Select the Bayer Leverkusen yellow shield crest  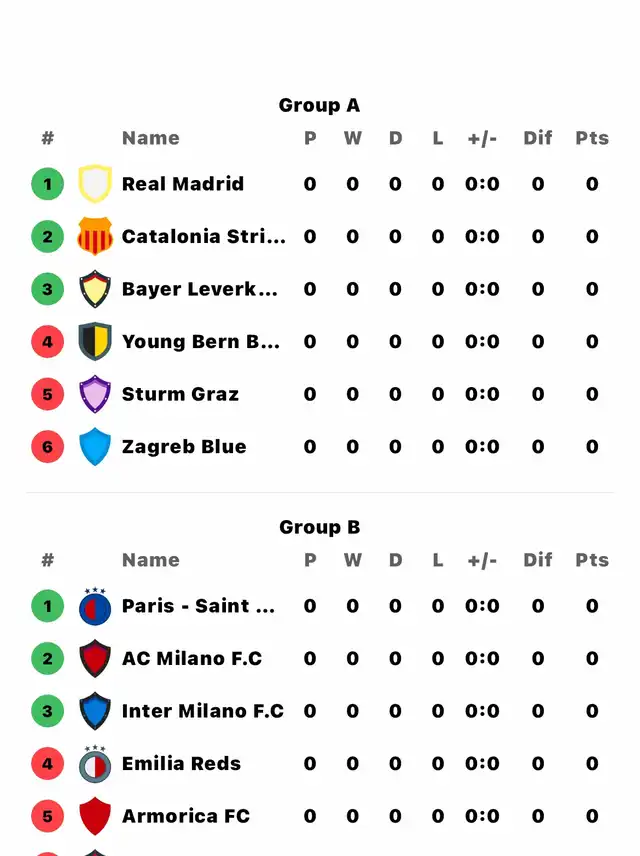(95, 289)
